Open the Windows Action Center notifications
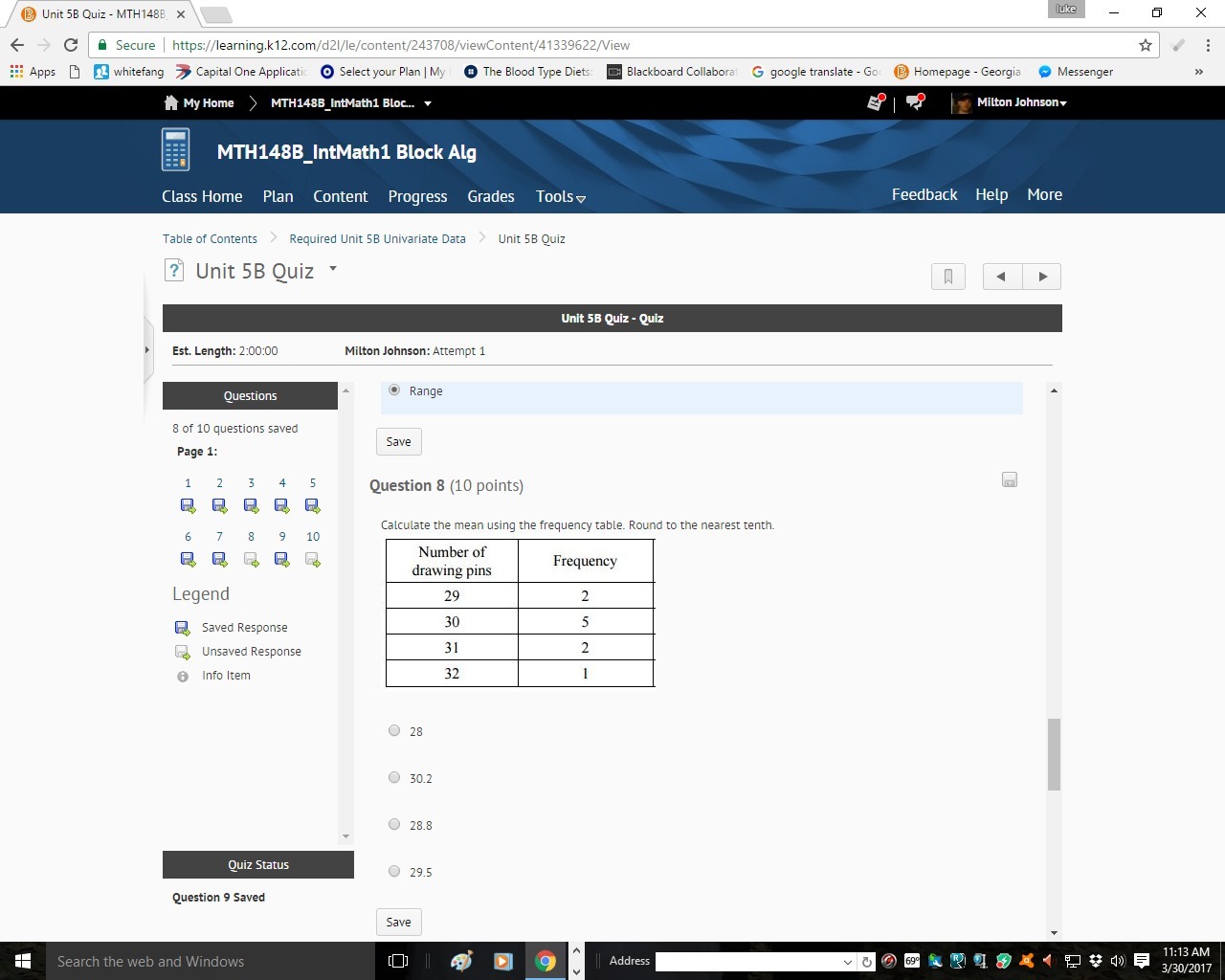The height and width of the screenshot is (980, 1225). (x=1142, y=961)
